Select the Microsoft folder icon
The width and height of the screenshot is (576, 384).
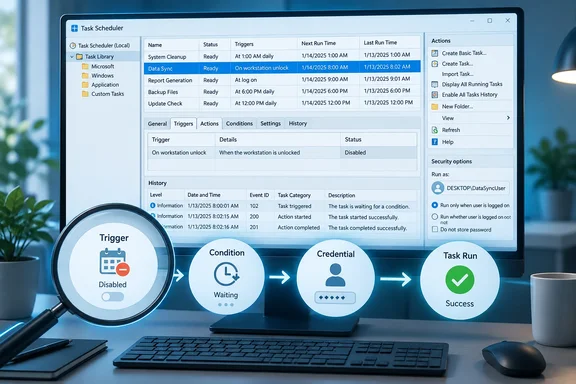click(85, 67)
